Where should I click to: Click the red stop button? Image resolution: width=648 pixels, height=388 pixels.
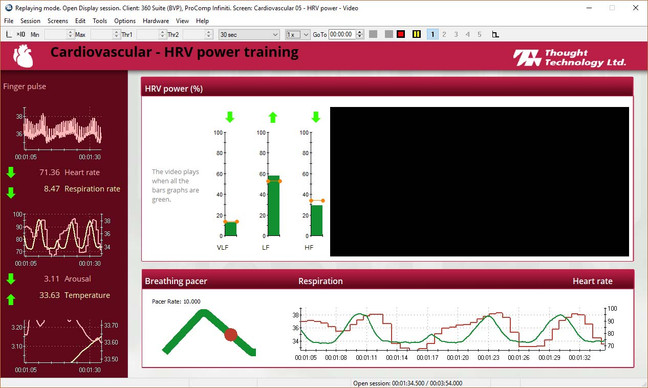pos(400,34)
